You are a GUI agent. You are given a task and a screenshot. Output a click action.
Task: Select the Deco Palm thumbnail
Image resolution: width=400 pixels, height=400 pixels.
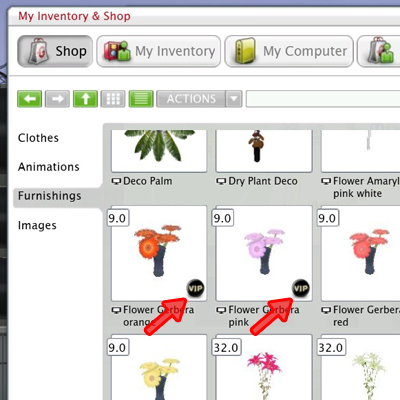pyautogui.click(x=159, y=151)
